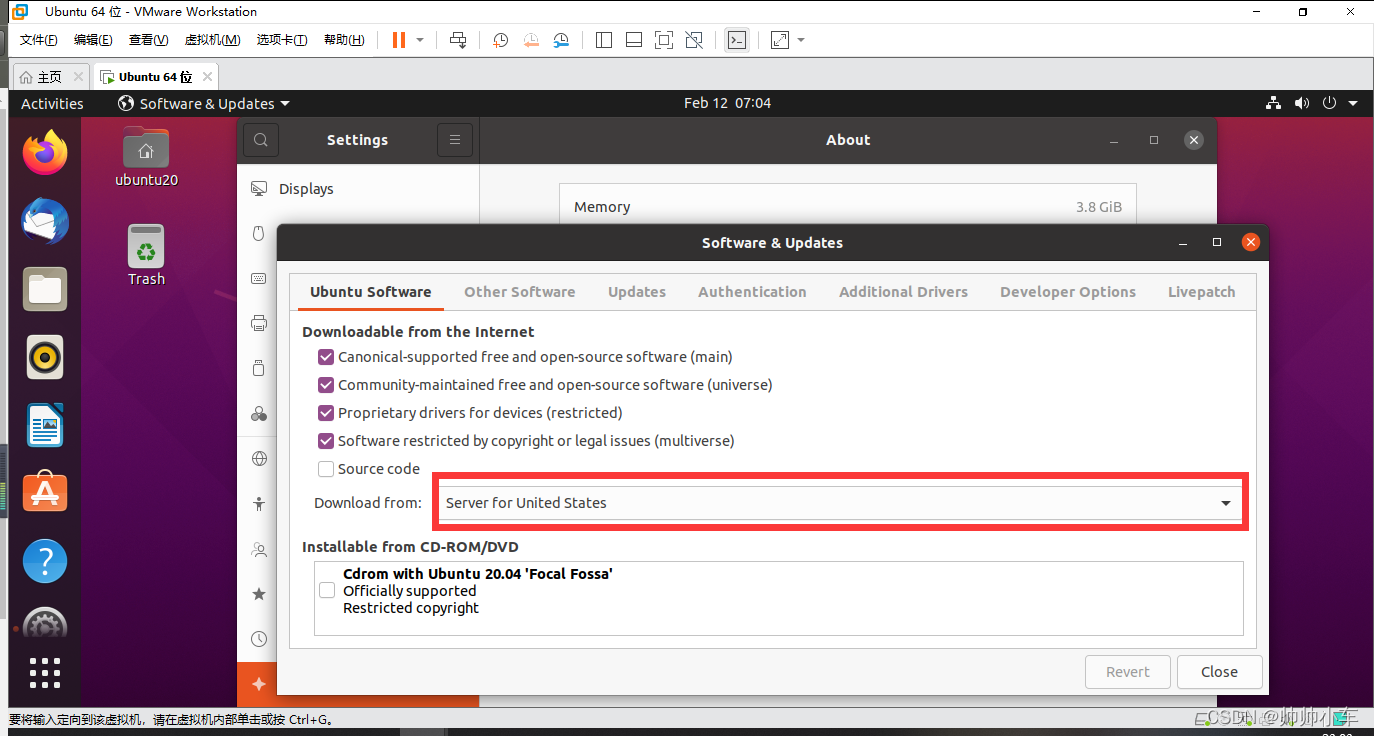Click the console view icon in VMware toolbar
The image size is (1374, 736).
[x=737, y=40]
